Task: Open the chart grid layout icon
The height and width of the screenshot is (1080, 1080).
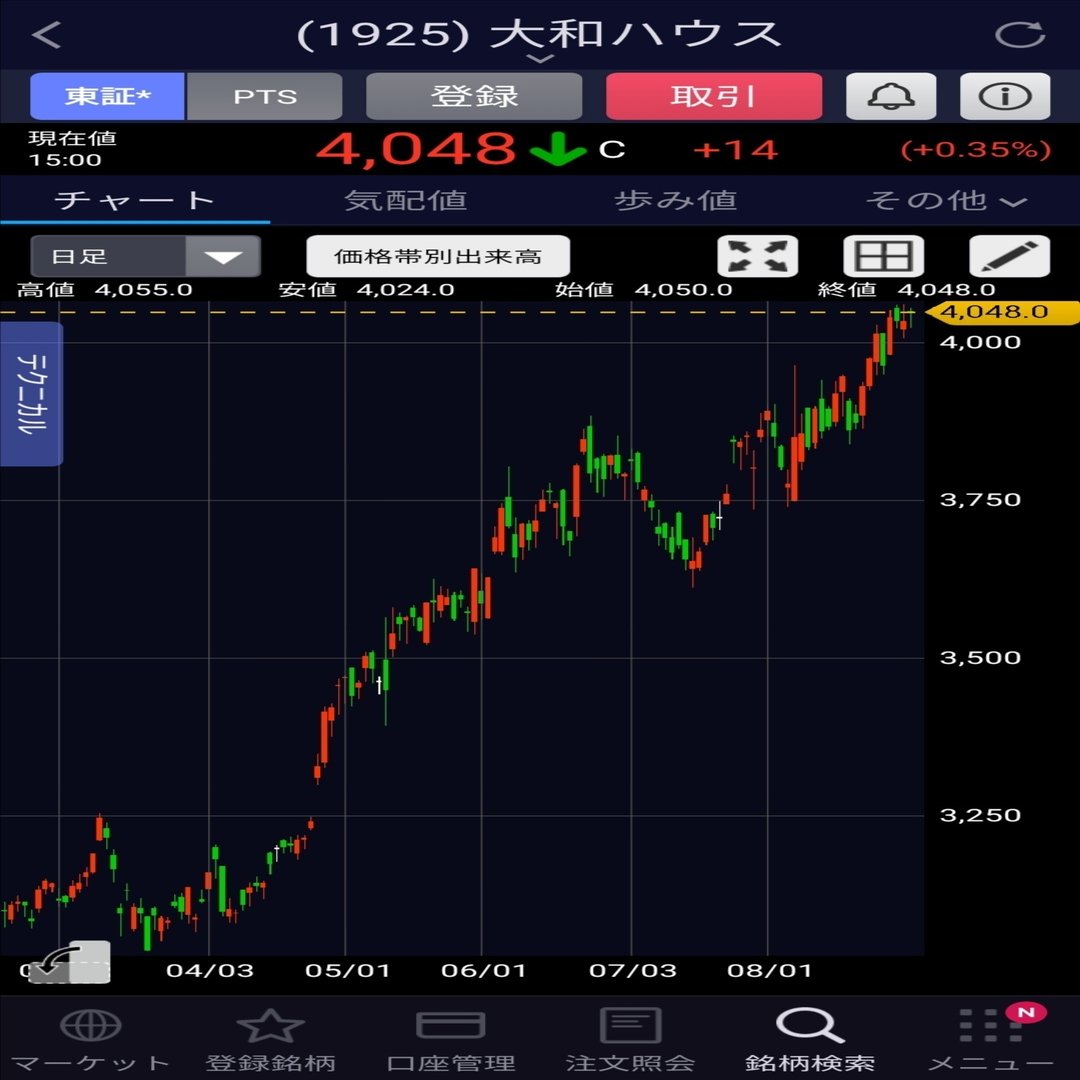Action: click(x=884, y=256)
